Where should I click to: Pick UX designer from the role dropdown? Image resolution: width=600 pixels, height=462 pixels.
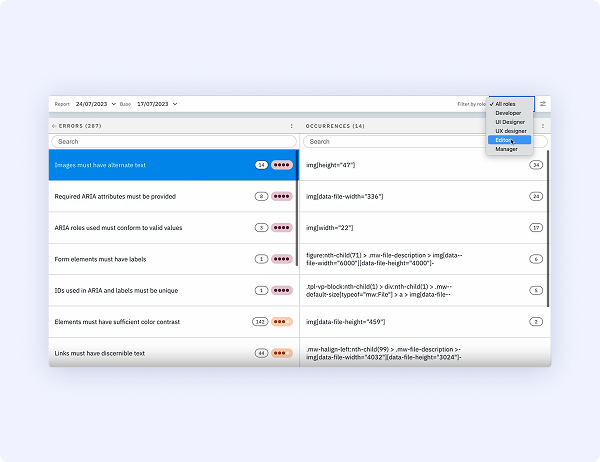click(510, 131)
